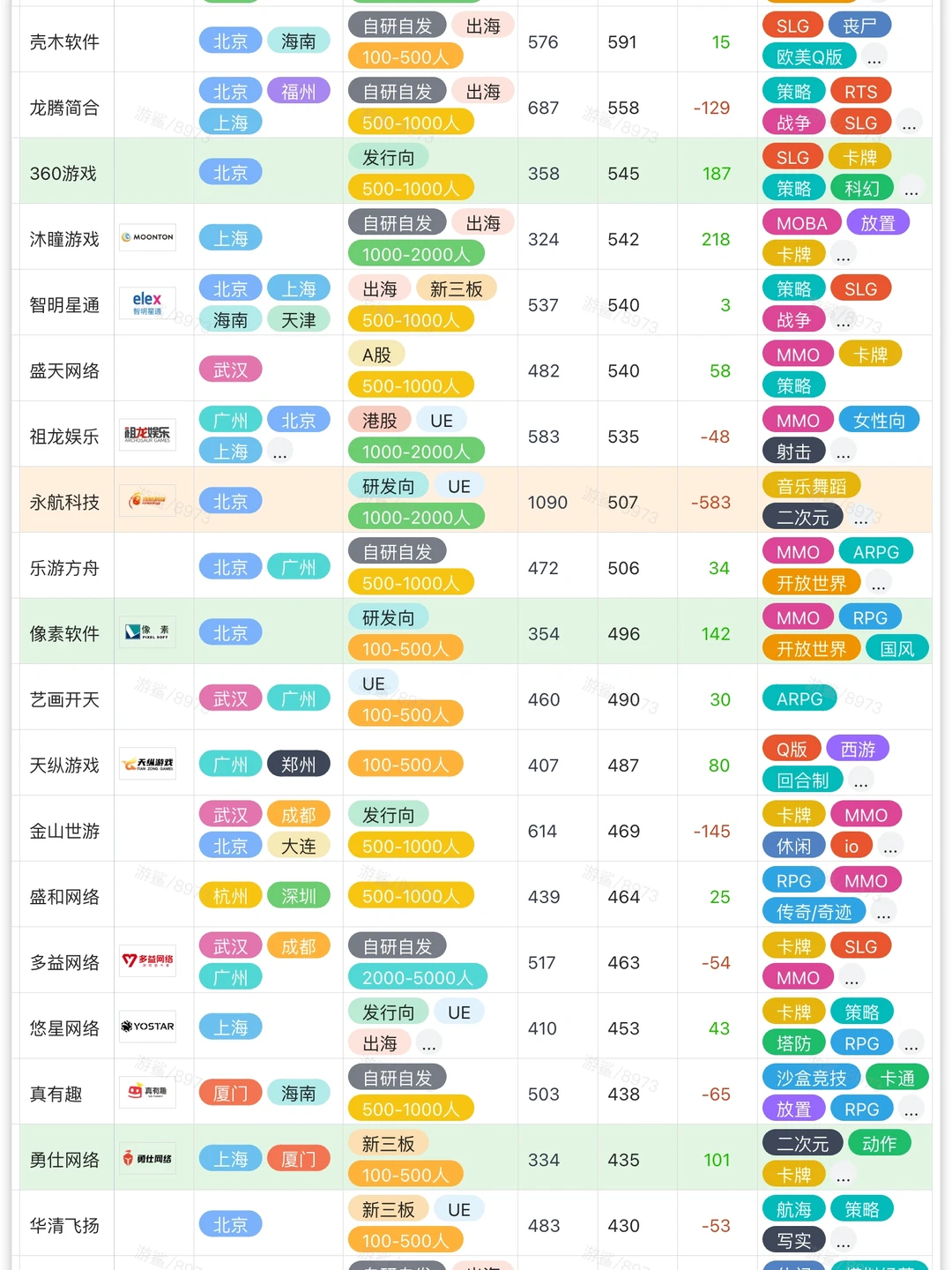Select the 科幻 tag in 360游戏 row

point(861,188)
